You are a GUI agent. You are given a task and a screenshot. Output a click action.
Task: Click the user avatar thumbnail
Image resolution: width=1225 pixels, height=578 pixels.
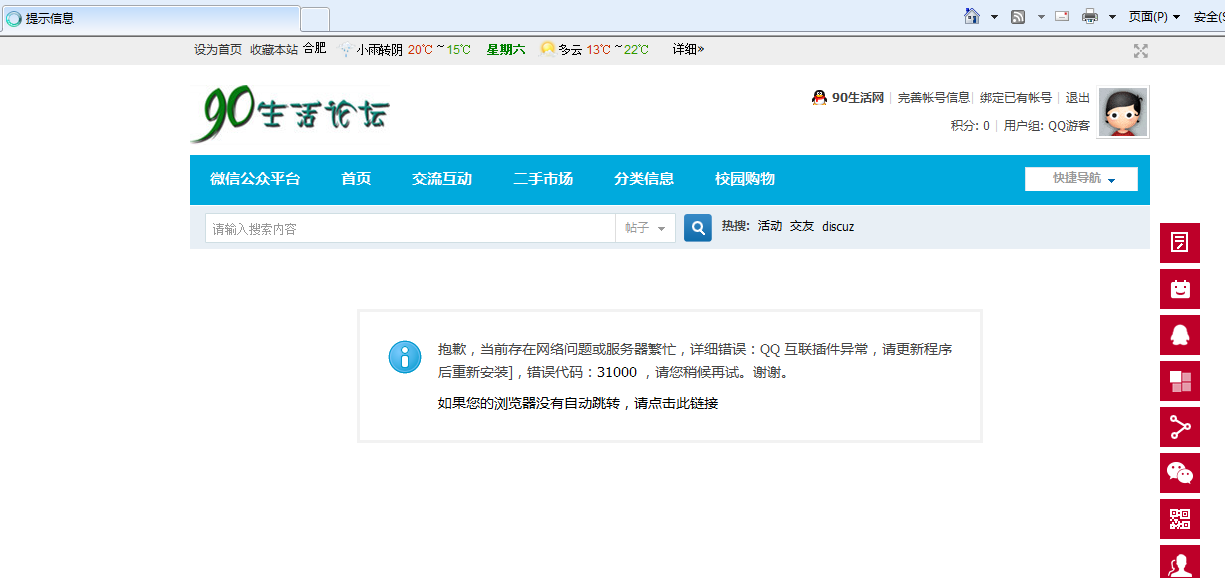tap(1123, 112)
